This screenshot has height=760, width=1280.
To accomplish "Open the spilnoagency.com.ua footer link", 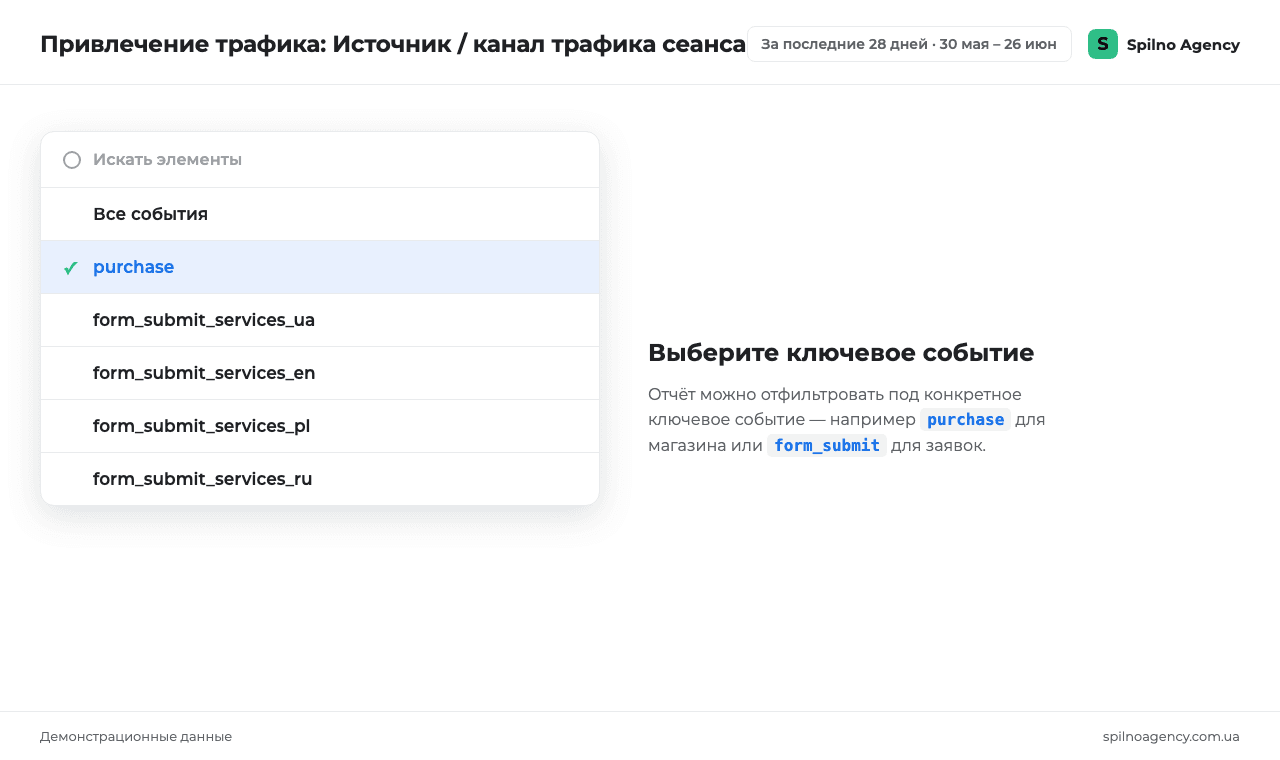I will pyautogui.click(x=1171, y=737).
